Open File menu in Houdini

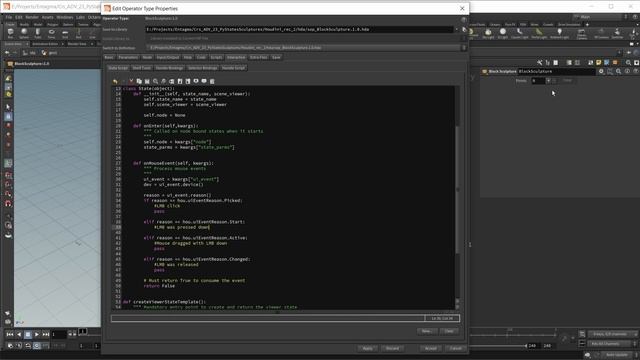pos(9,18)
